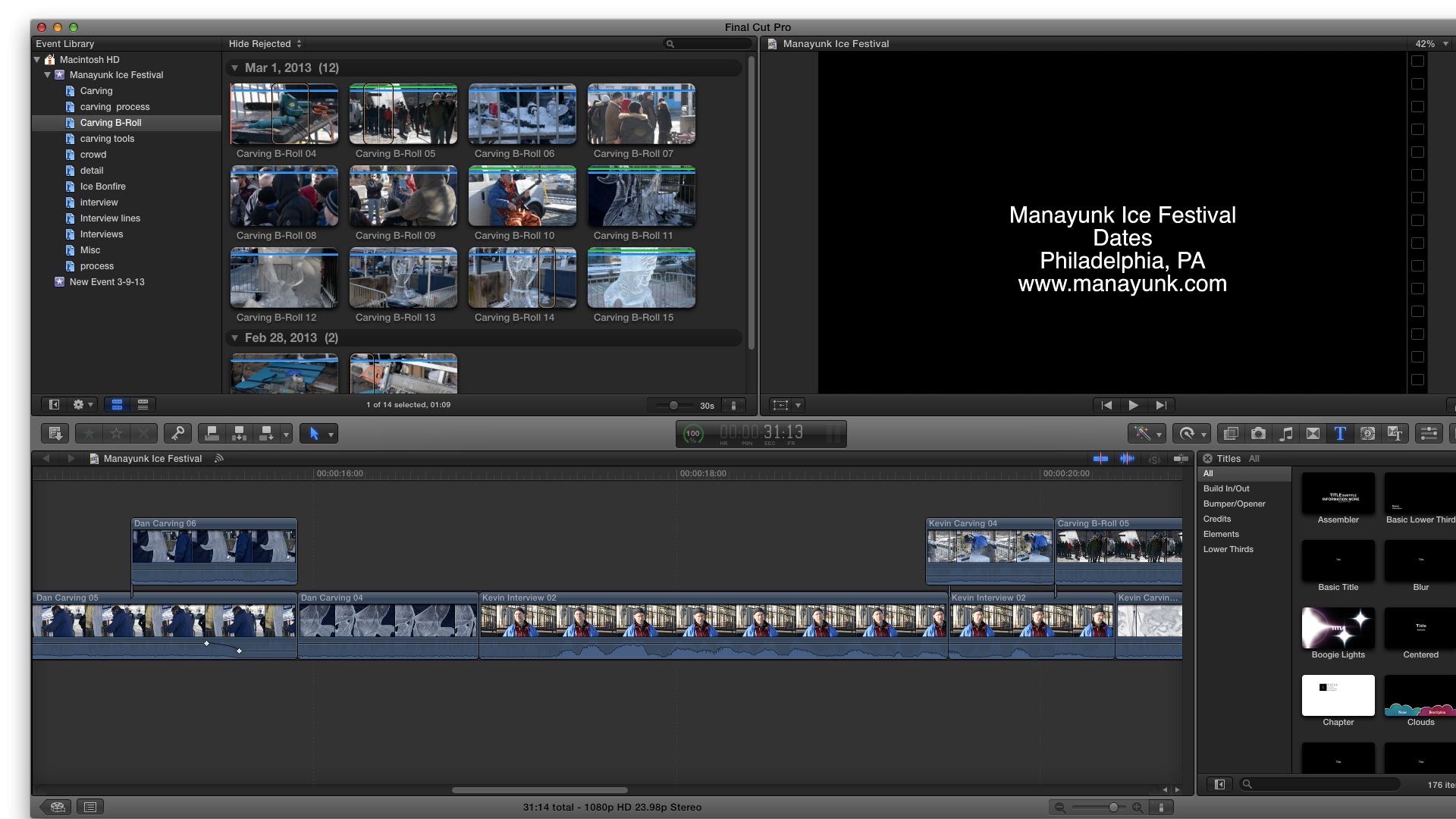Go to the next edit point in the viewer
Image resolution: width=1456 pixels, height=819 pixels.
[x=1161, y=406]
